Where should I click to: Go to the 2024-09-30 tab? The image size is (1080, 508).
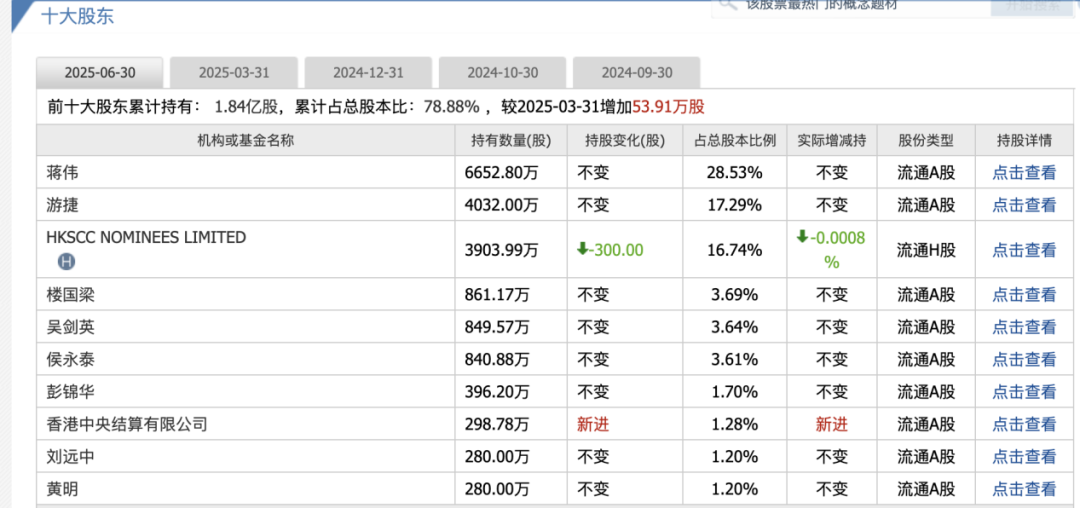(637, 73)
